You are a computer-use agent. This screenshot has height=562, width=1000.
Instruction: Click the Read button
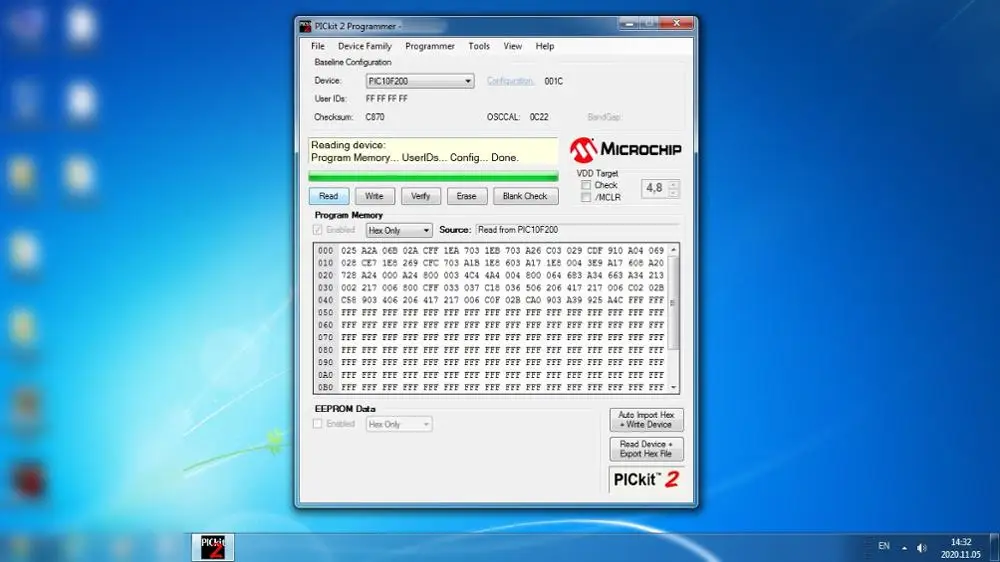(x=328, y=196)
